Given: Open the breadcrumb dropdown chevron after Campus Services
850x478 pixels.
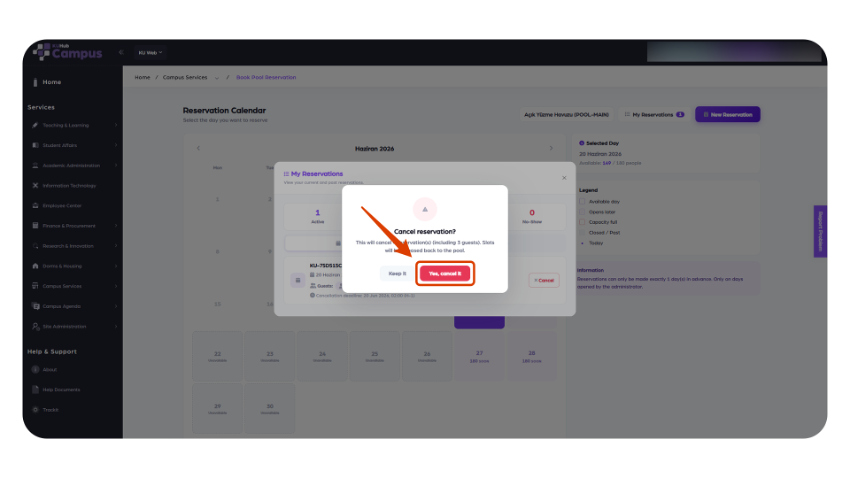Looking at the screenshot, I should click(217, 78).
